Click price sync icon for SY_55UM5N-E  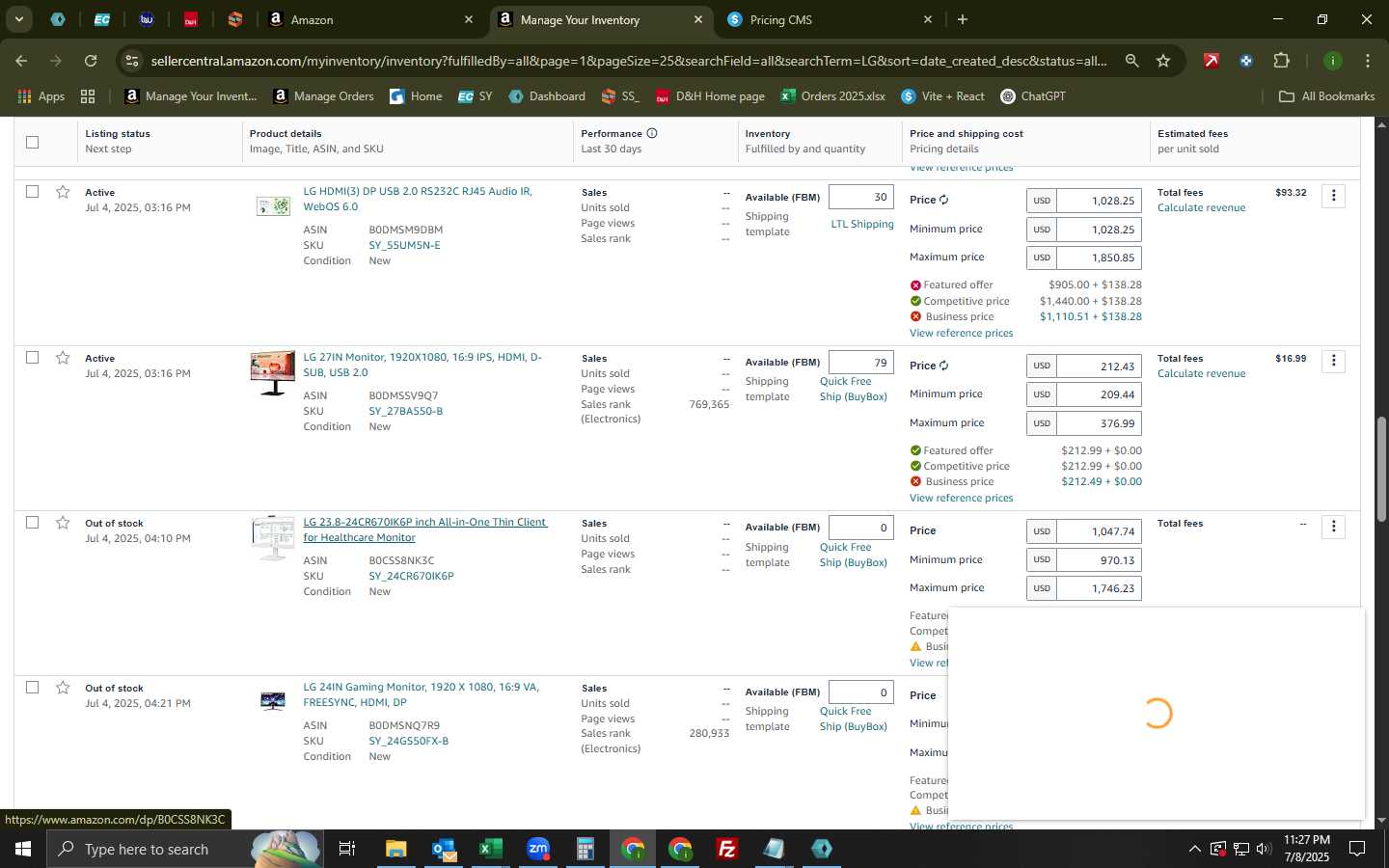click(943, 200)
